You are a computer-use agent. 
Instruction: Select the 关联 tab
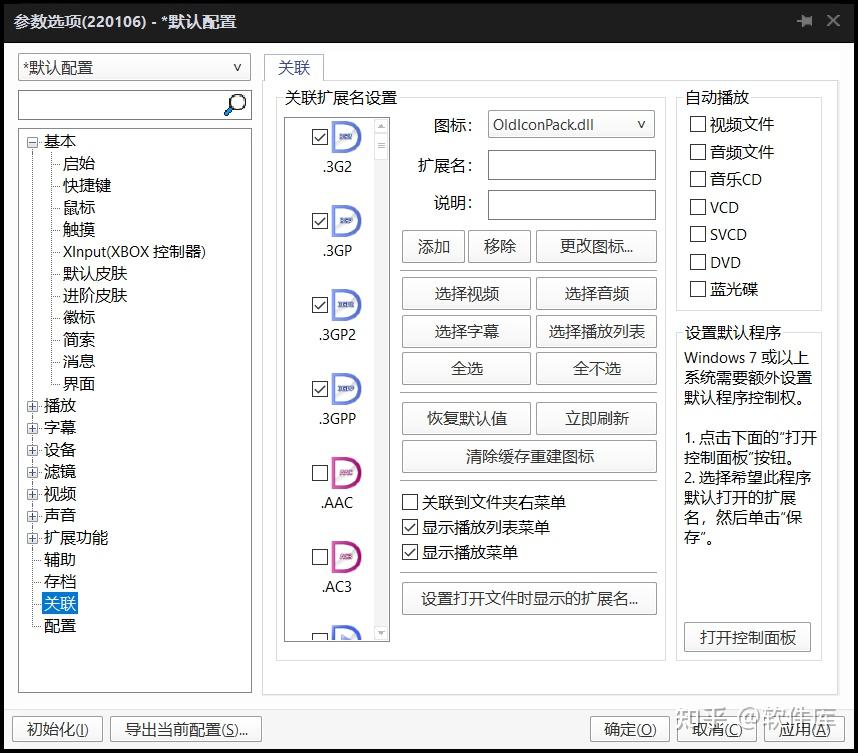tap(294, 68)
